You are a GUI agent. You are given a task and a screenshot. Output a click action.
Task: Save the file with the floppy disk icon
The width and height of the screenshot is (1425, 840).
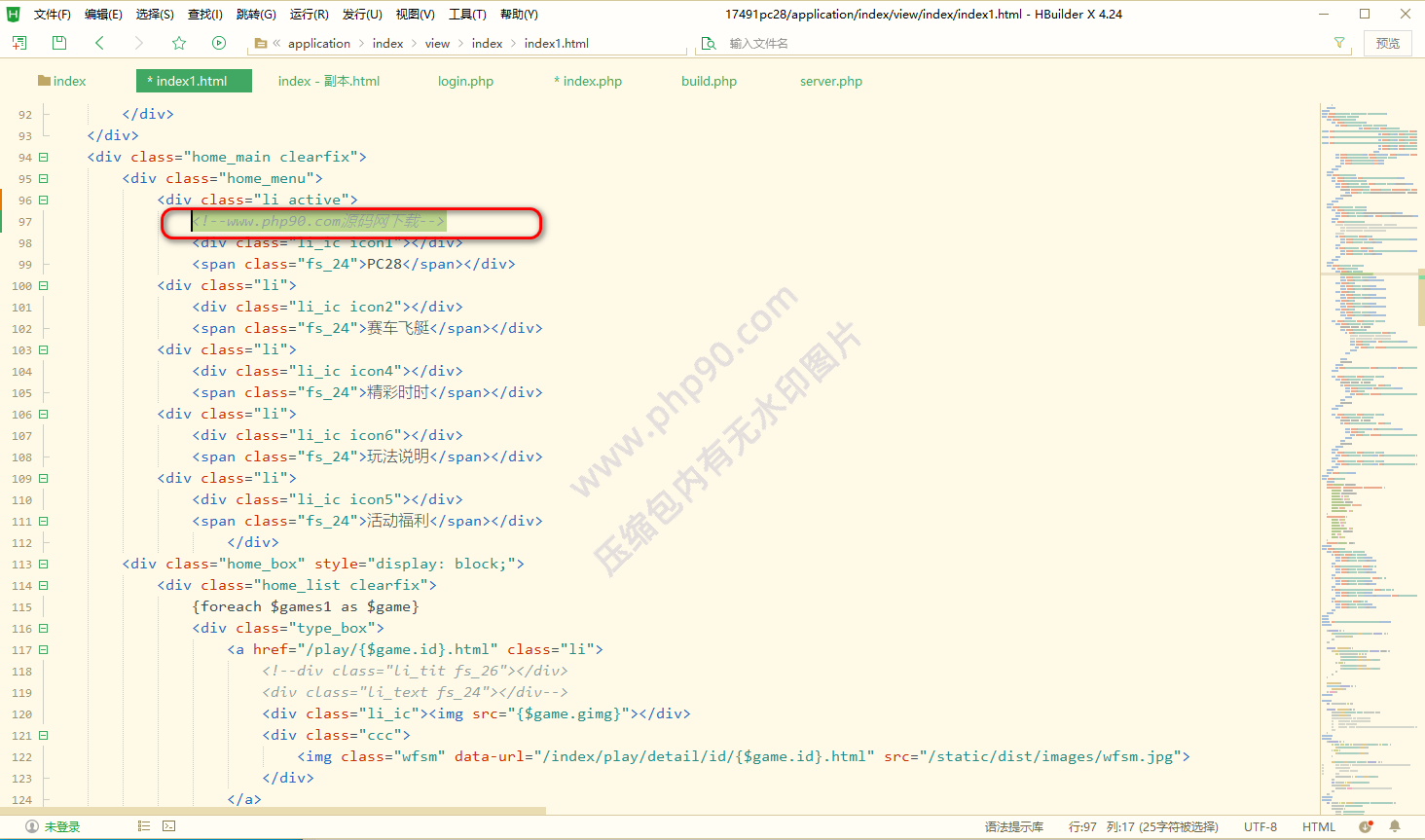59,43
